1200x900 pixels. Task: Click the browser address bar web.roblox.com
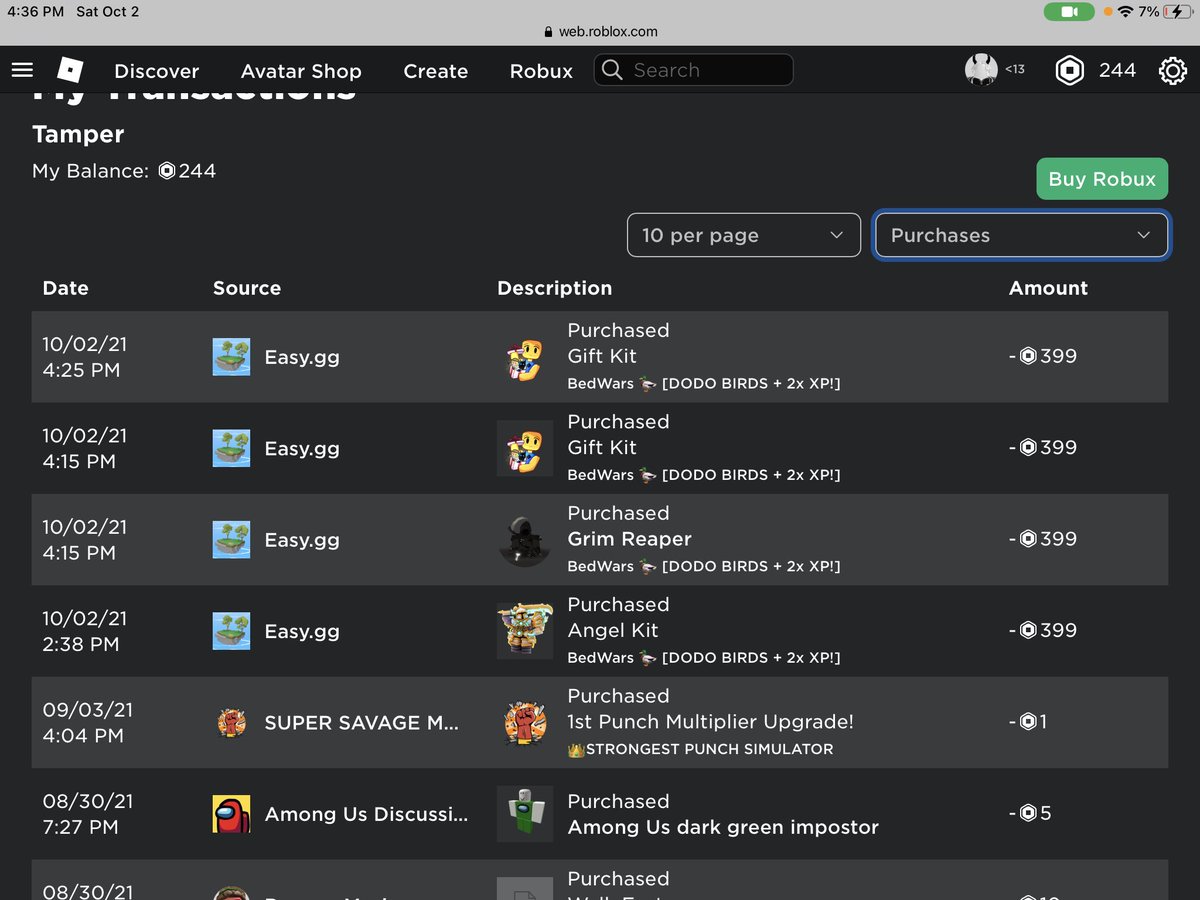tap(600, 31)
